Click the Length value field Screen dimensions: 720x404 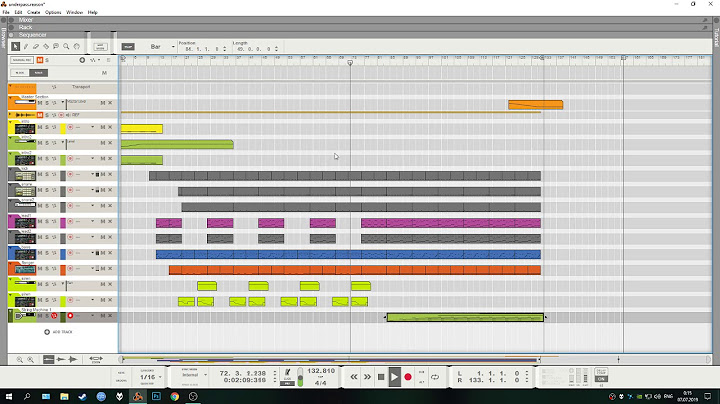(x=254, y=49)
